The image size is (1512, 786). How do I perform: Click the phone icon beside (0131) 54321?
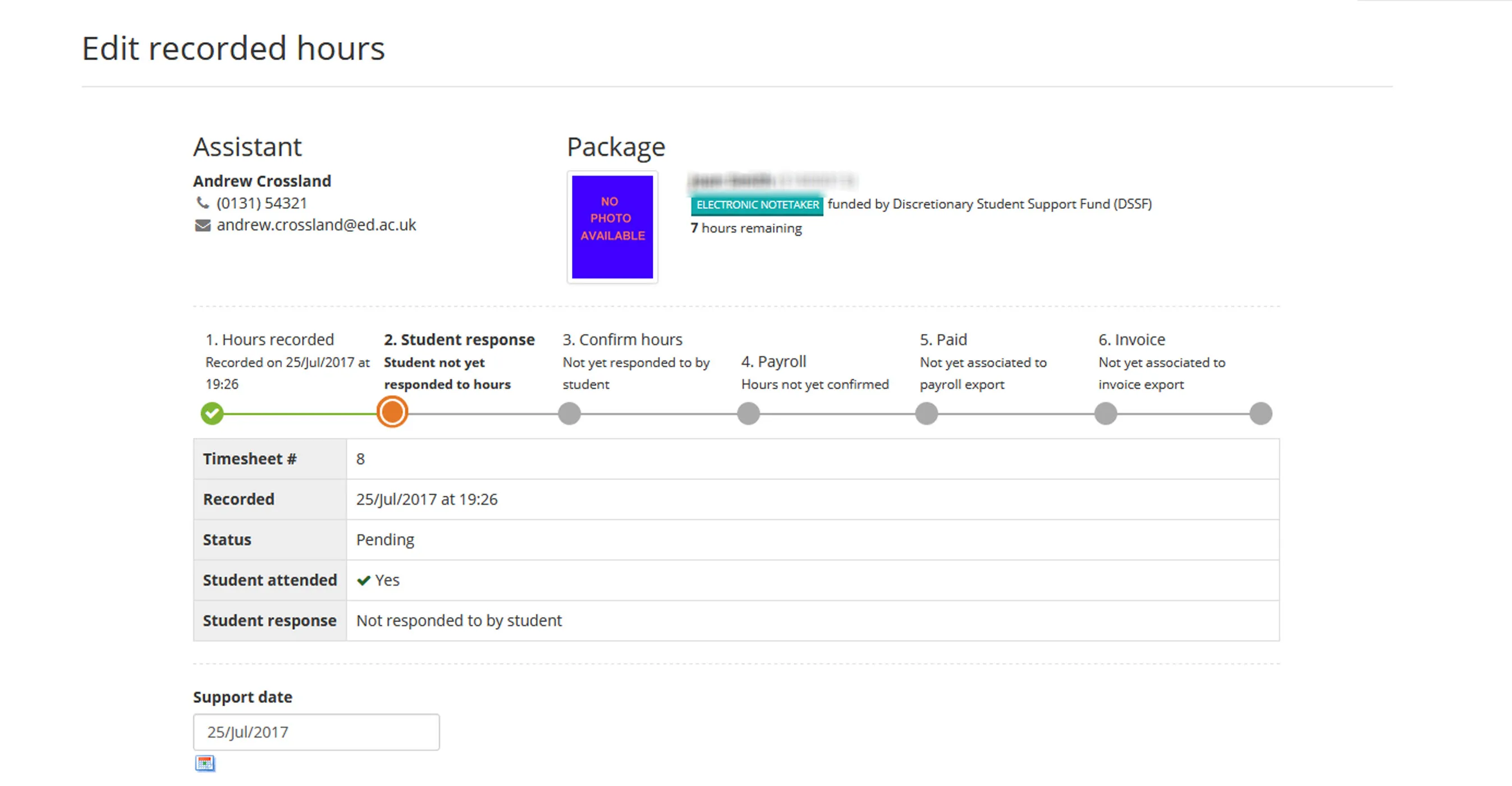click(x=203, y=203)
